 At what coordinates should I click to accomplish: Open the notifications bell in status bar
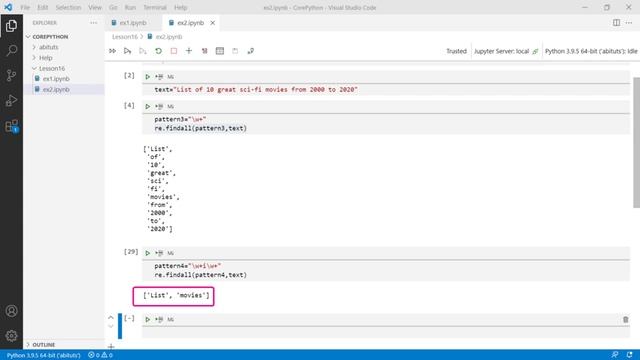coord(629,355)
